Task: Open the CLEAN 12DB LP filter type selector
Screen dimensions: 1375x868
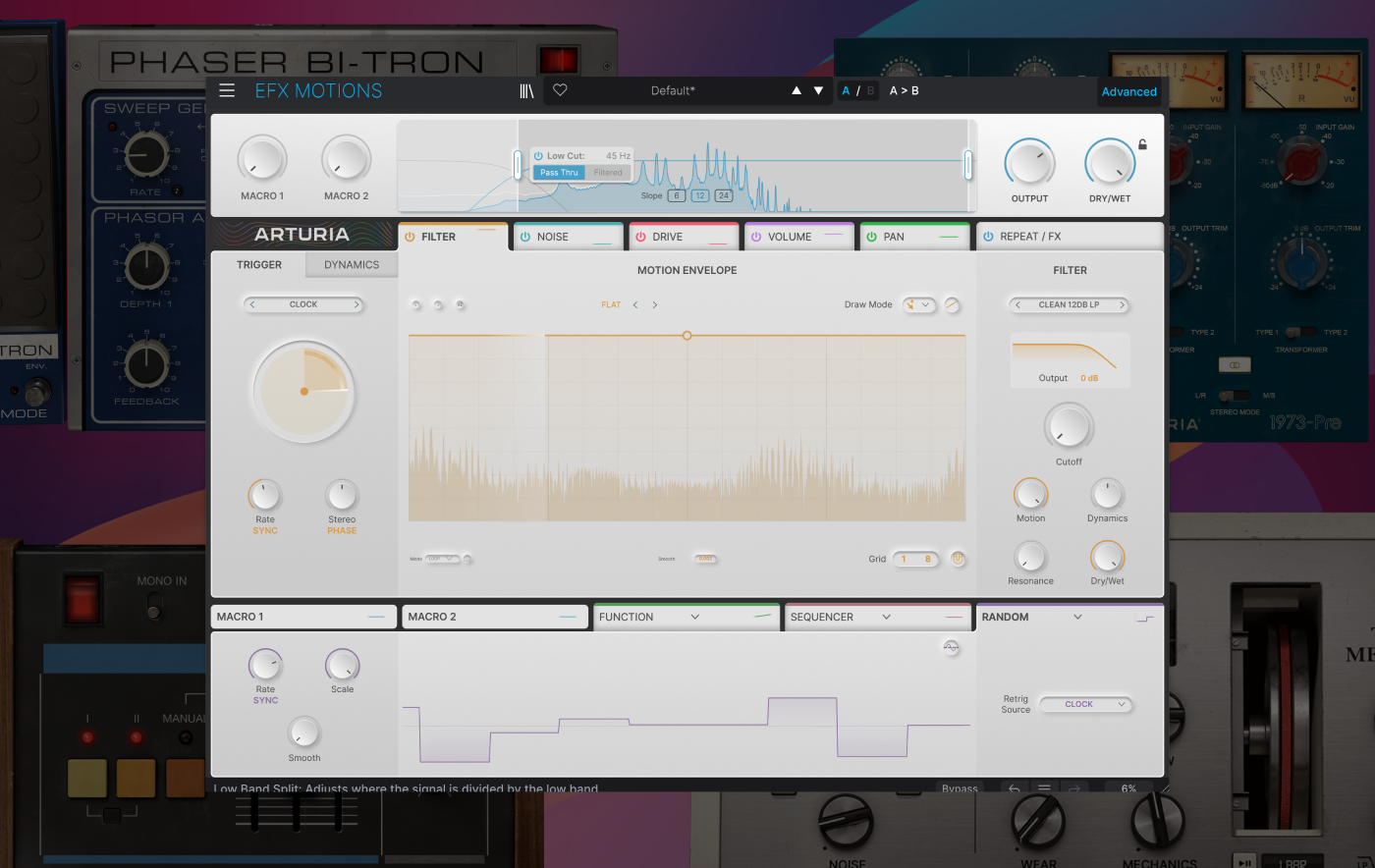Action: pos(1070,304)
